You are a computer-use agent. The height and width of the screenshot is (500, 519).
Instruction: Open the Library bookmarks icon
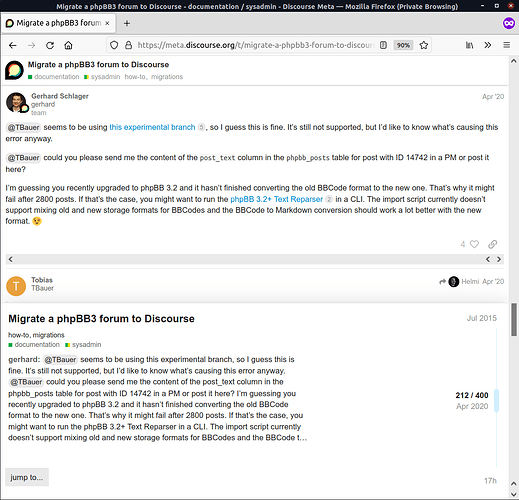coord(469,45)
